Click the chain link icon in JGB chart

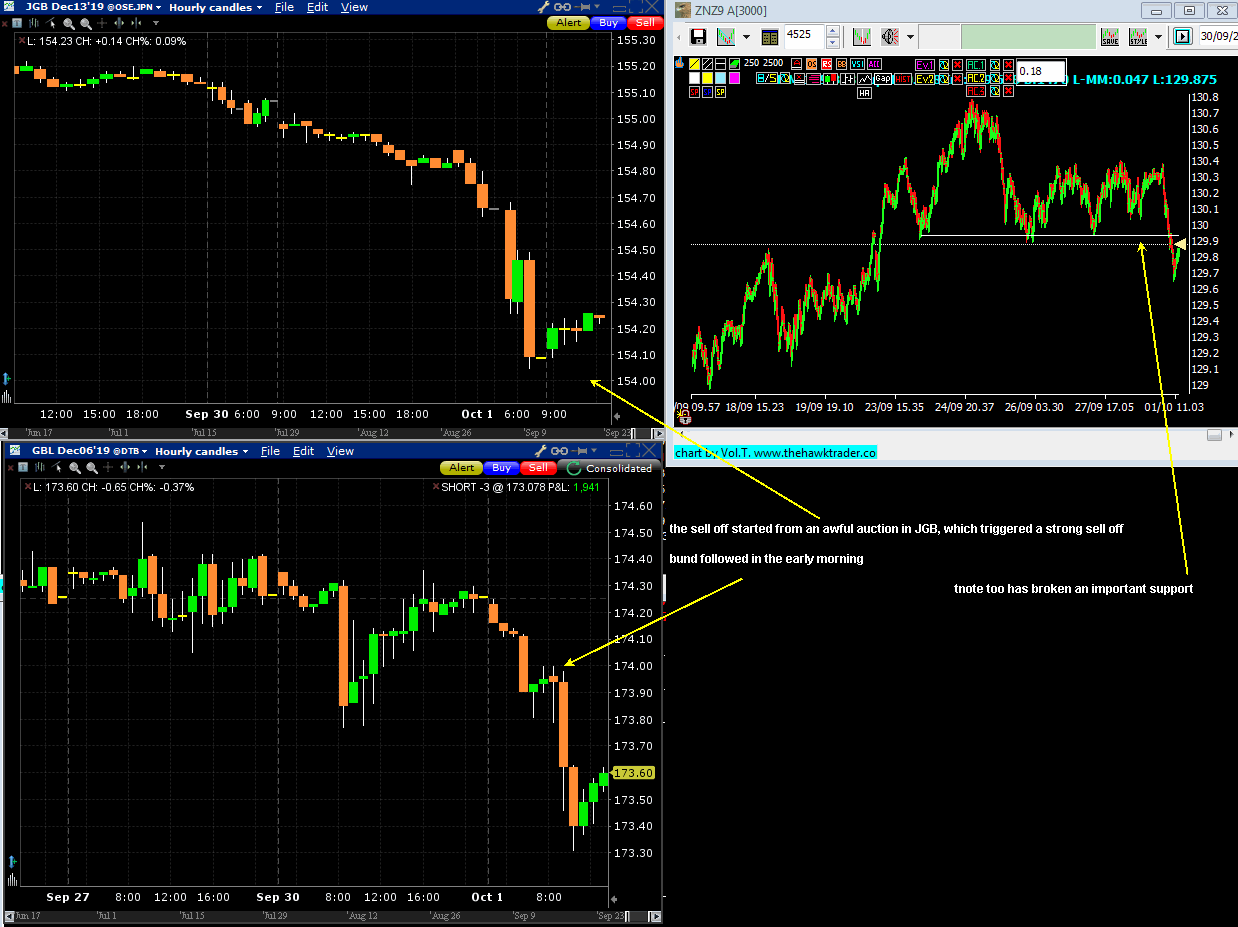click(562, 7)
